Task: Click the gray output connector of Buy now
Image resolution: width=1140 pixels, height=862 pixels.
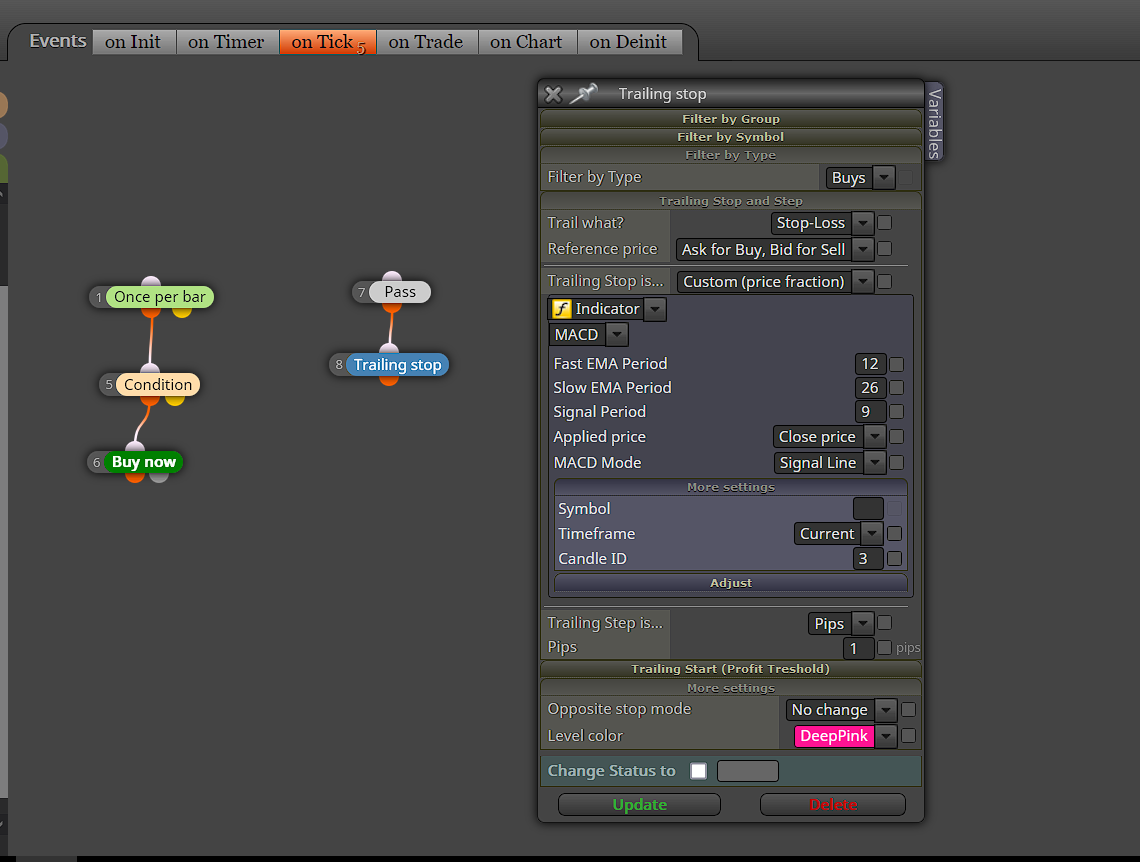Action: tap(159, 478)
